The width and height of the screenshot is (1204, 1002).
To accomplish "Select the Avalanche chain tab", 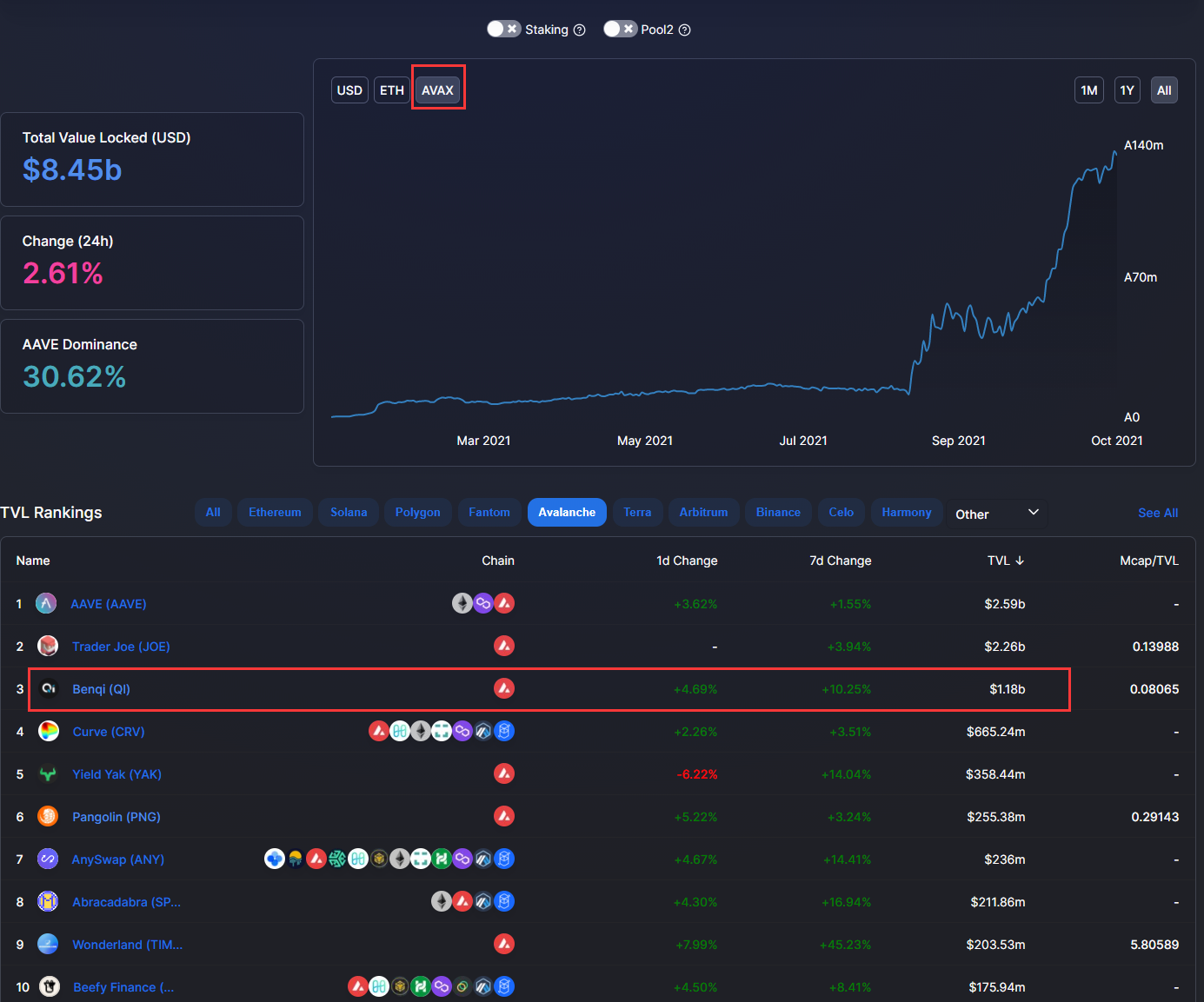I will click(x=567, y=513).
